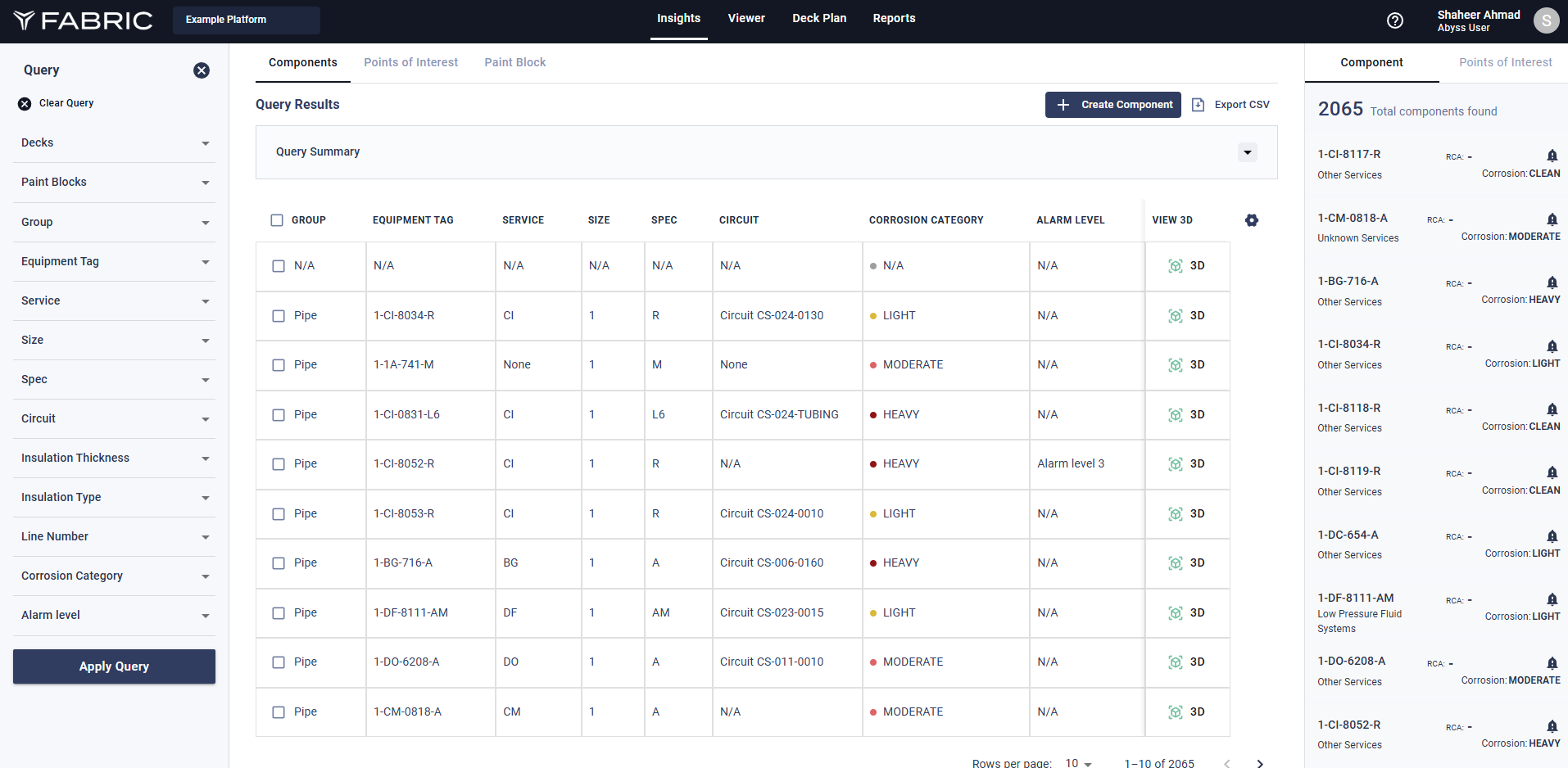Open table column settings gear
Image resolution: width=1568 pixels, height=768 pixels.
(x=1251, y=220)
